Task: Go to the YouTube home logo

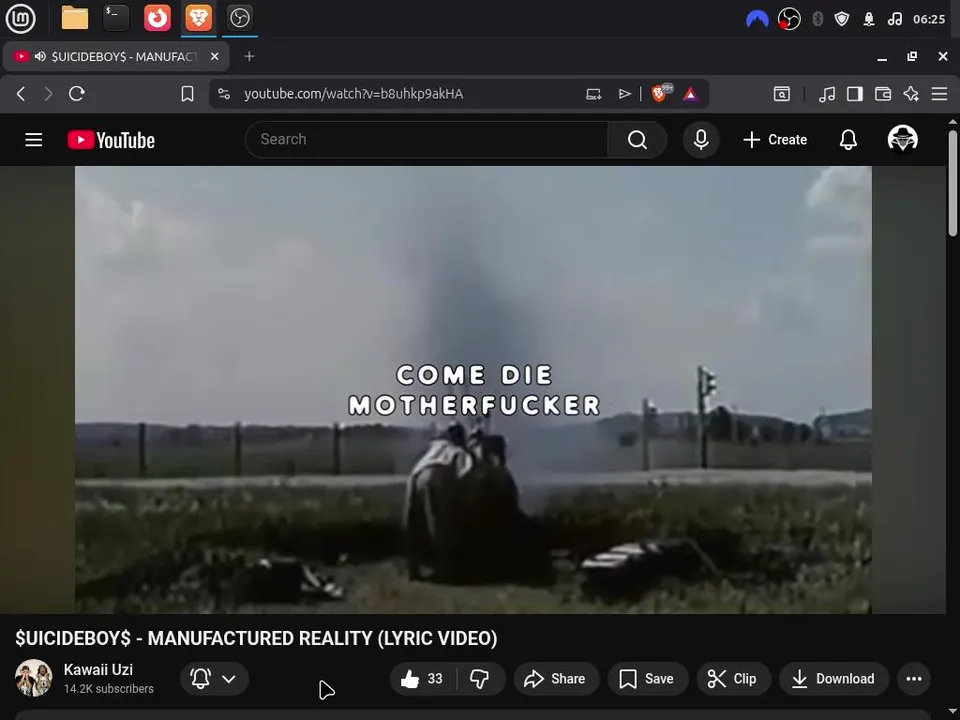Action: 111,140
